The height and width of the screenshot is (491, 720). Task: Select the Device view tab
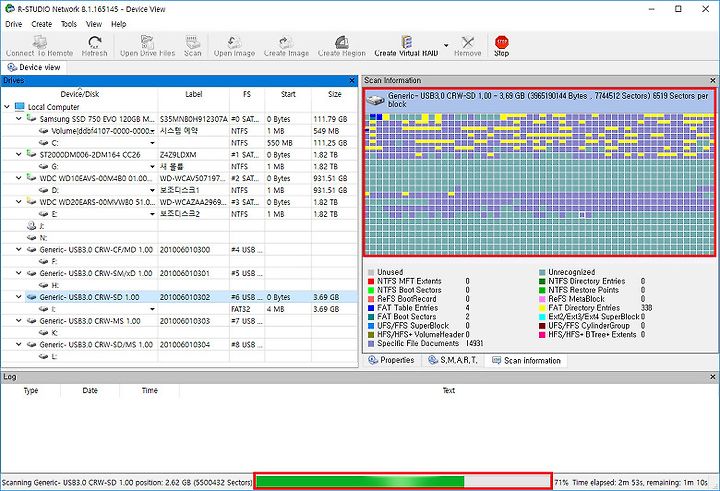pos(34,68)
